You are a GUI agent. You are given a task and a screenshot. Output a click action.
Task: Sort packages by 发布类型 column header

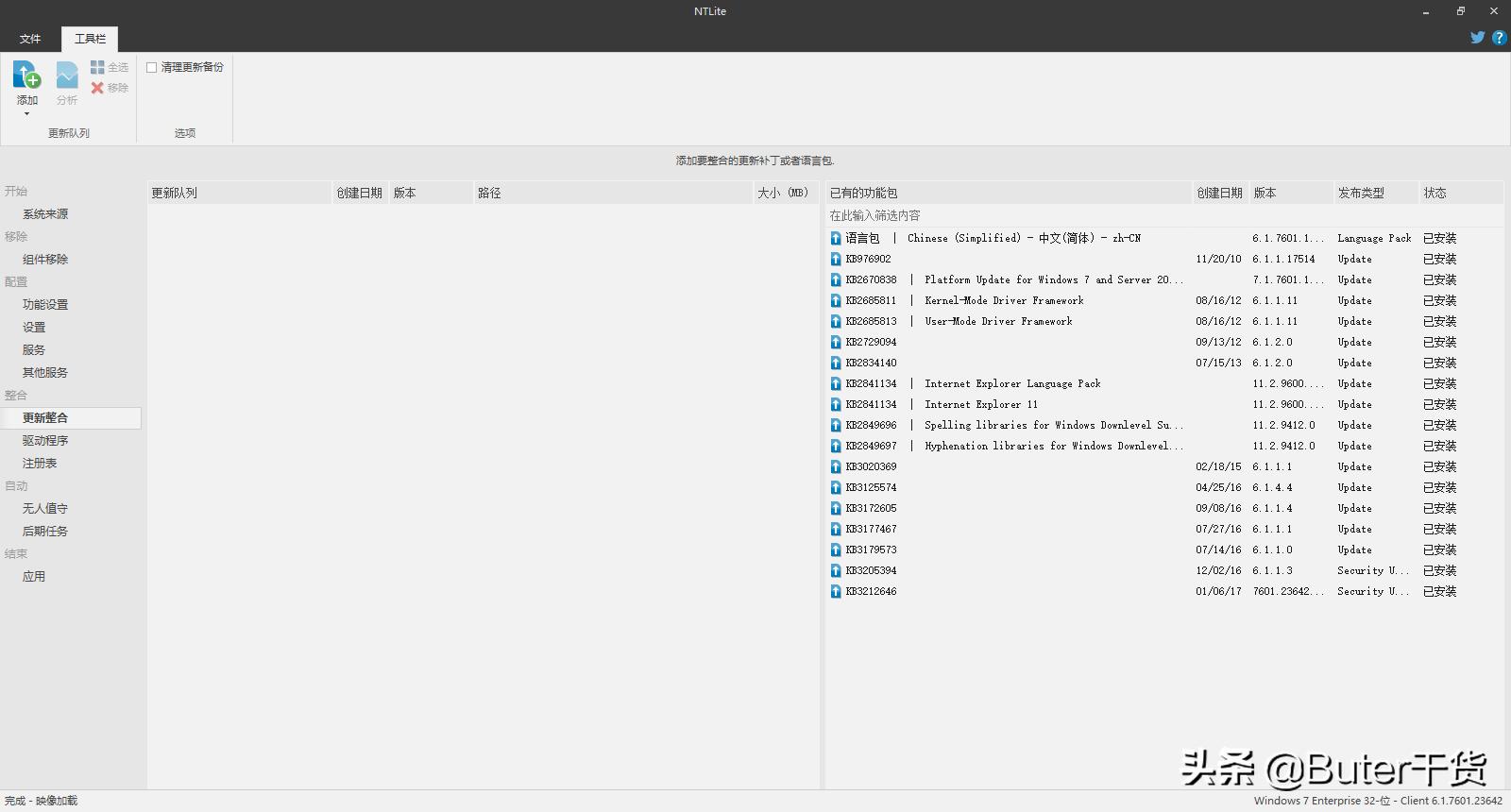click(x=1375, y=193)
